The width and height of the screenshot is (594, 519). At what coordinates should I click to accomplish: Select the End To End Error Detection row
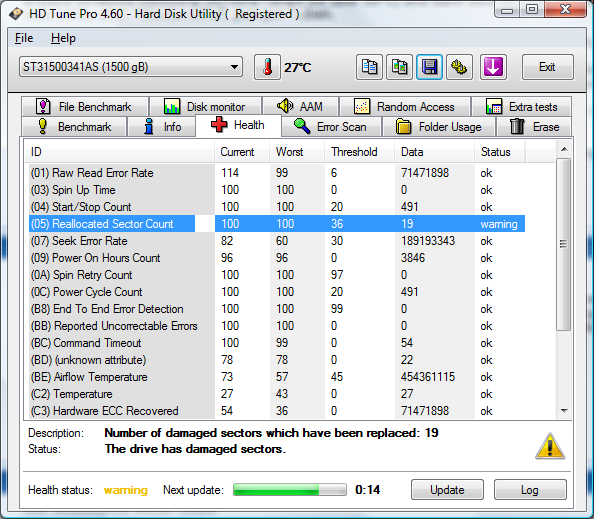click(x=277, y=309)
